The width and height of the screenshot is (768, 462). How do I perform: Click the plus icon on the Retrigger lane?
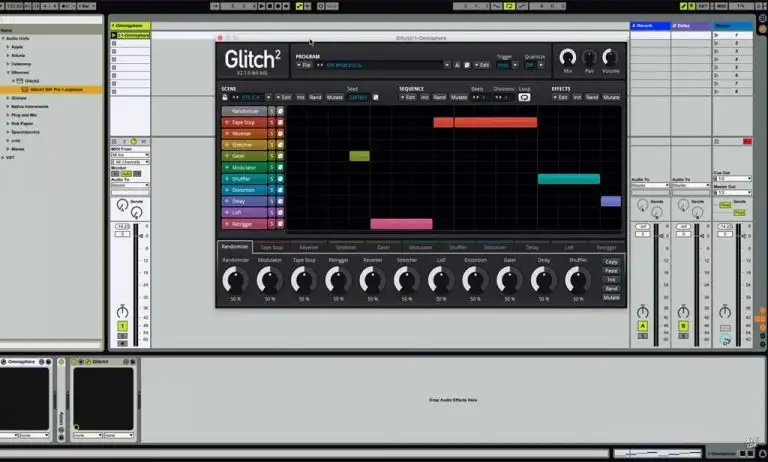227,224
